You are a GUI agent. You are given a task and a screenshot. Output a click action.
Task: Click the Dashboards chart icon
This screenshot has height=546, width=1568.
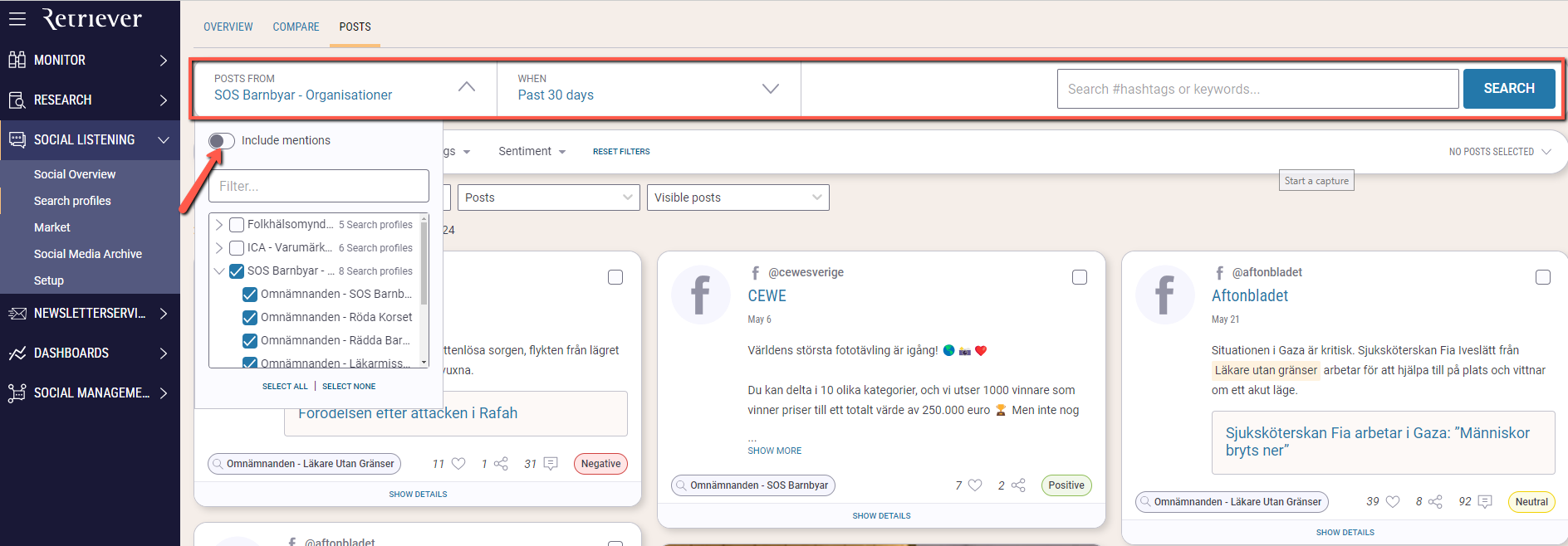(x=17, y=353)
